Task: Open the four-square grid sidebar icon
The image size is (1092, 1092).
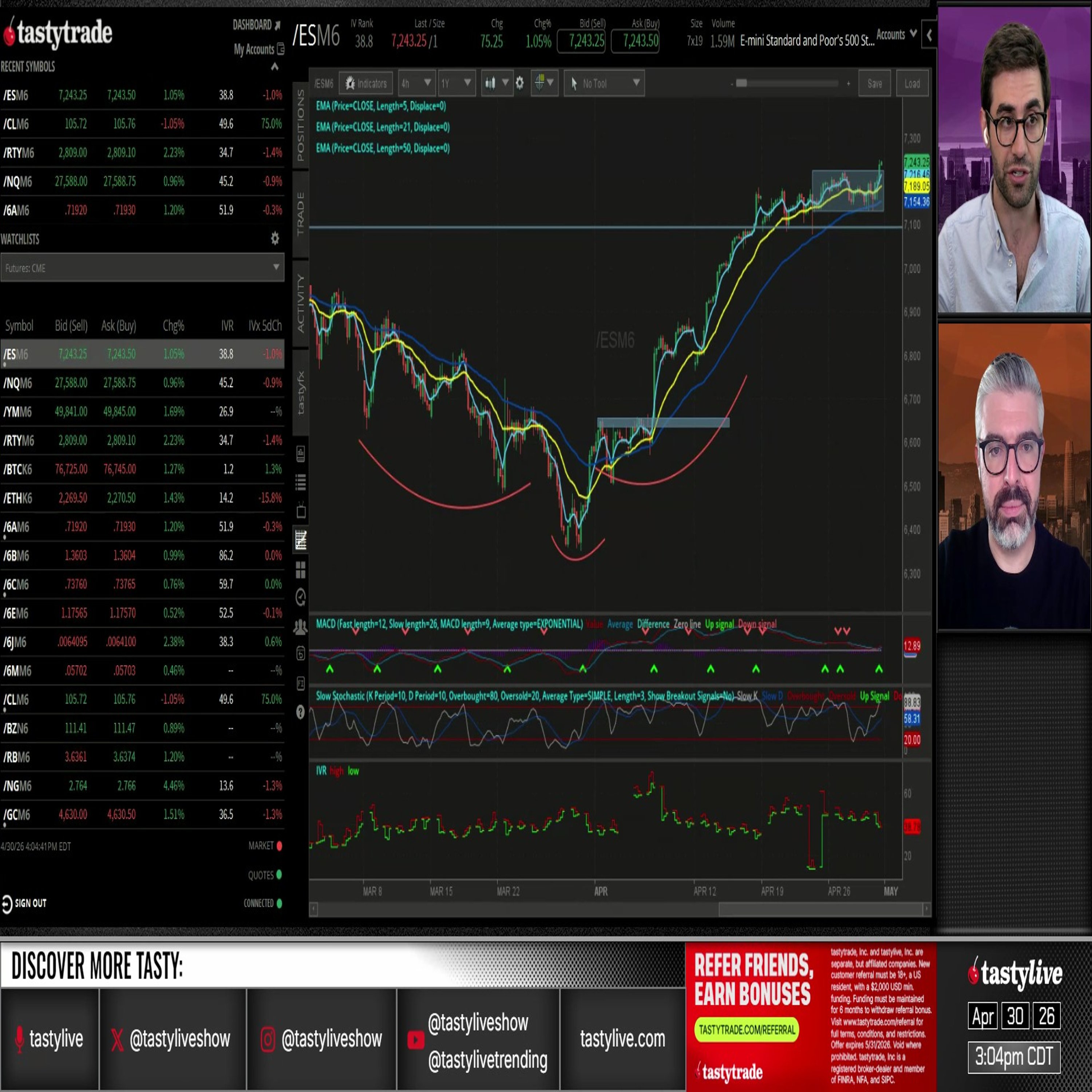Action: (301, 570)
